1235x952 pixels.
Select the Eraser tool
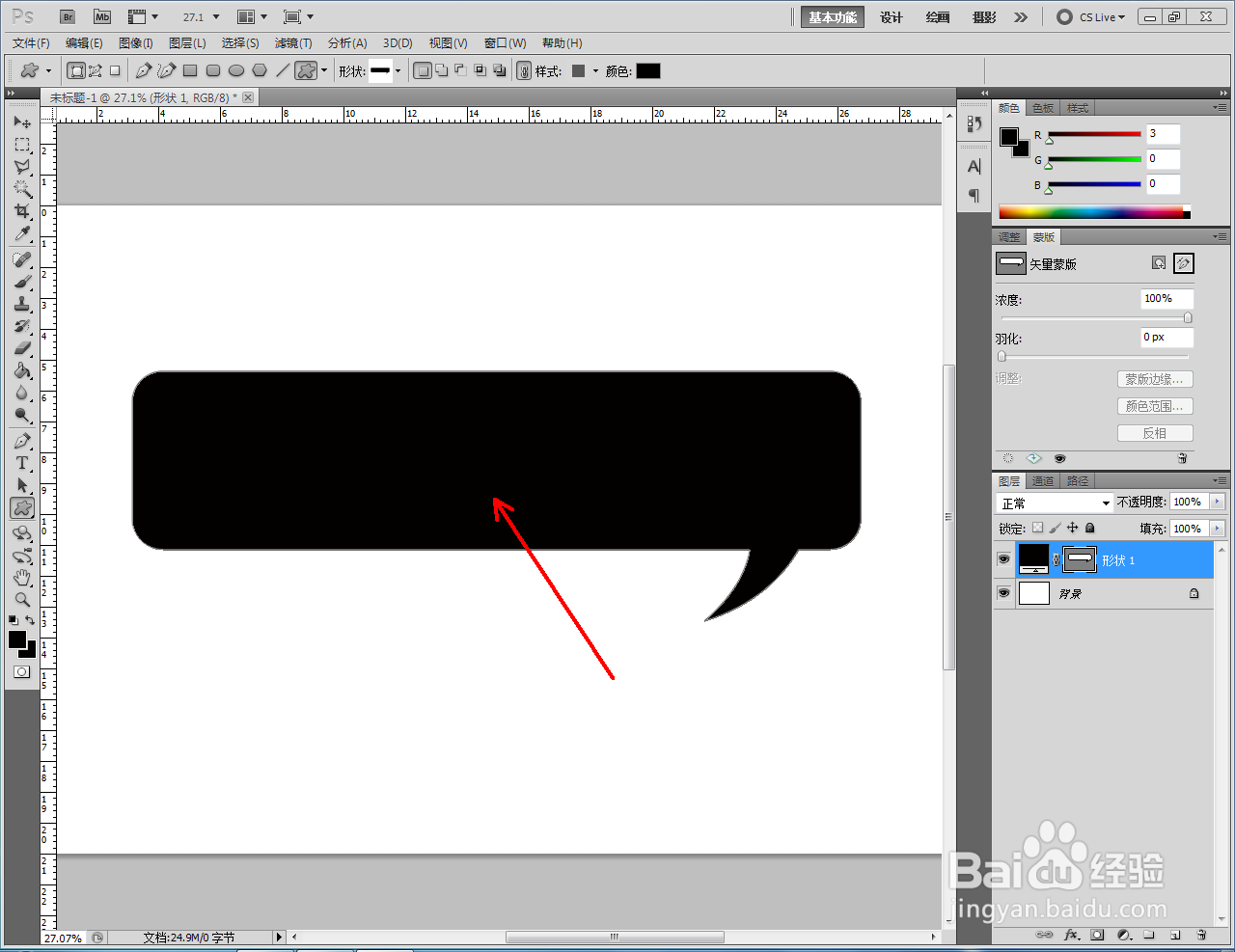tap(22, 348)
